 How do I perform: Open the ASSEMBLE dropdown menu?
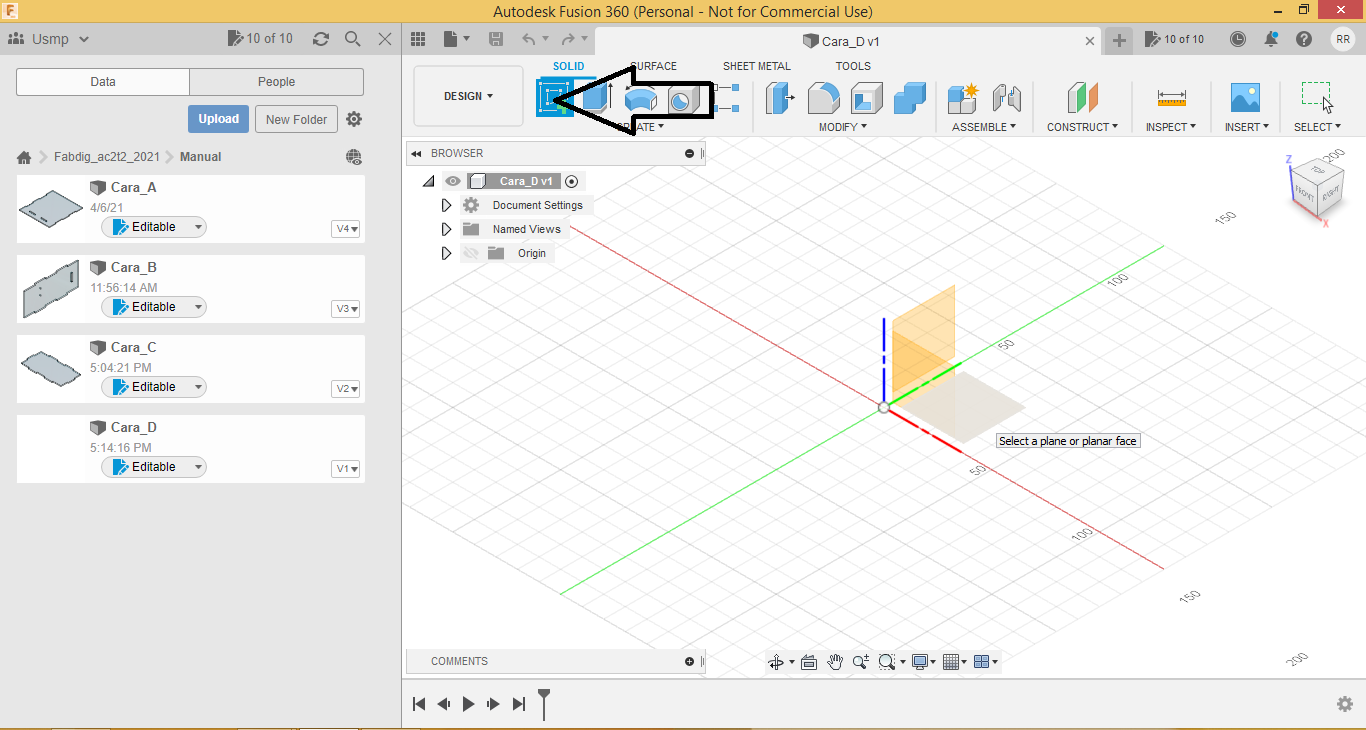pyautogui.click(x=984, y=127)
